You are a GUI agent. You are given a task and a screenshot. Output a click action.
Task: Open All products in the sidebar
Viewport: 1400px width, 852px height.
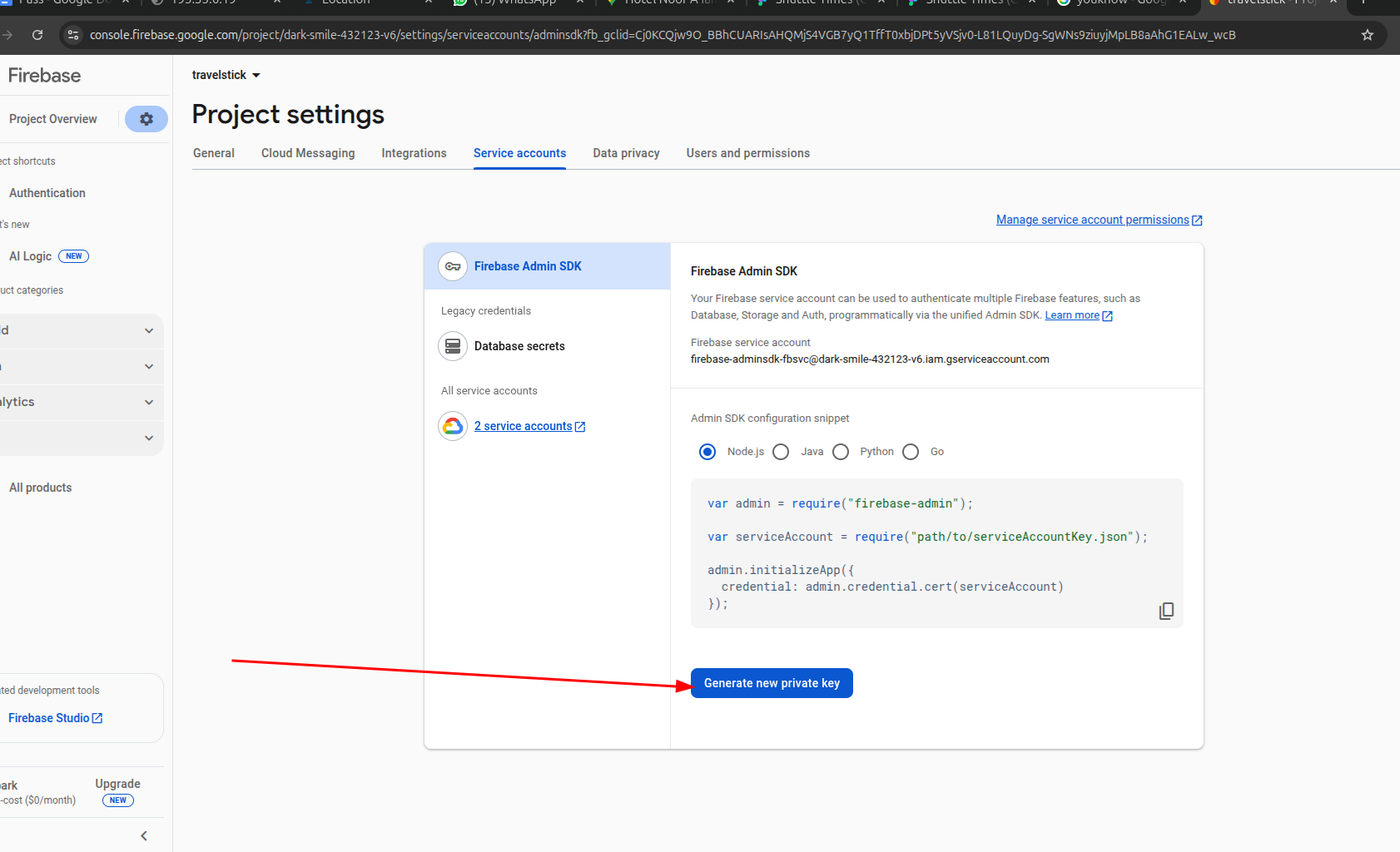coord(40,488)
